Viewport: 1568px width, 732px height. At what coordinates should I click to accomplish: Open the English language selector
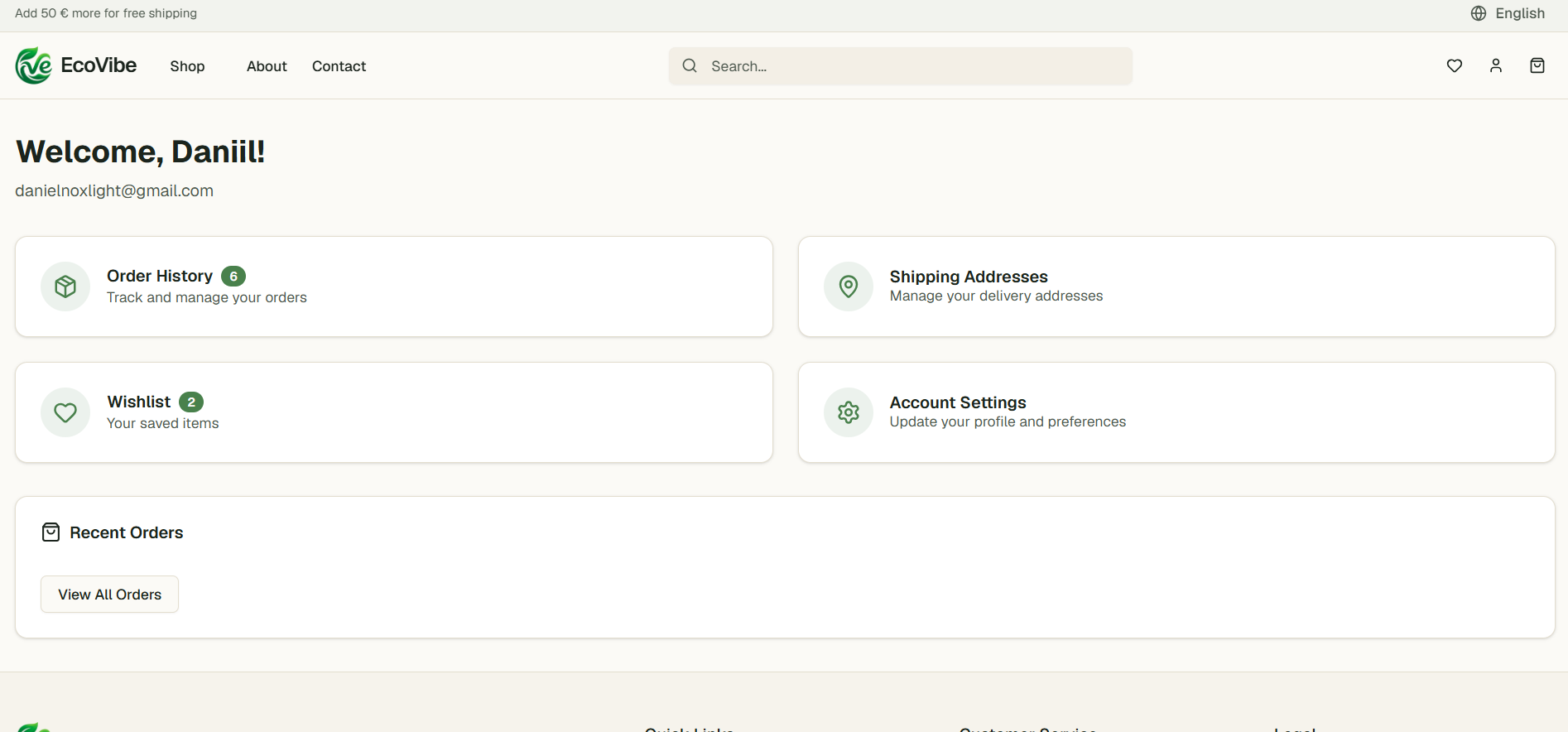tap(1508, 13)
